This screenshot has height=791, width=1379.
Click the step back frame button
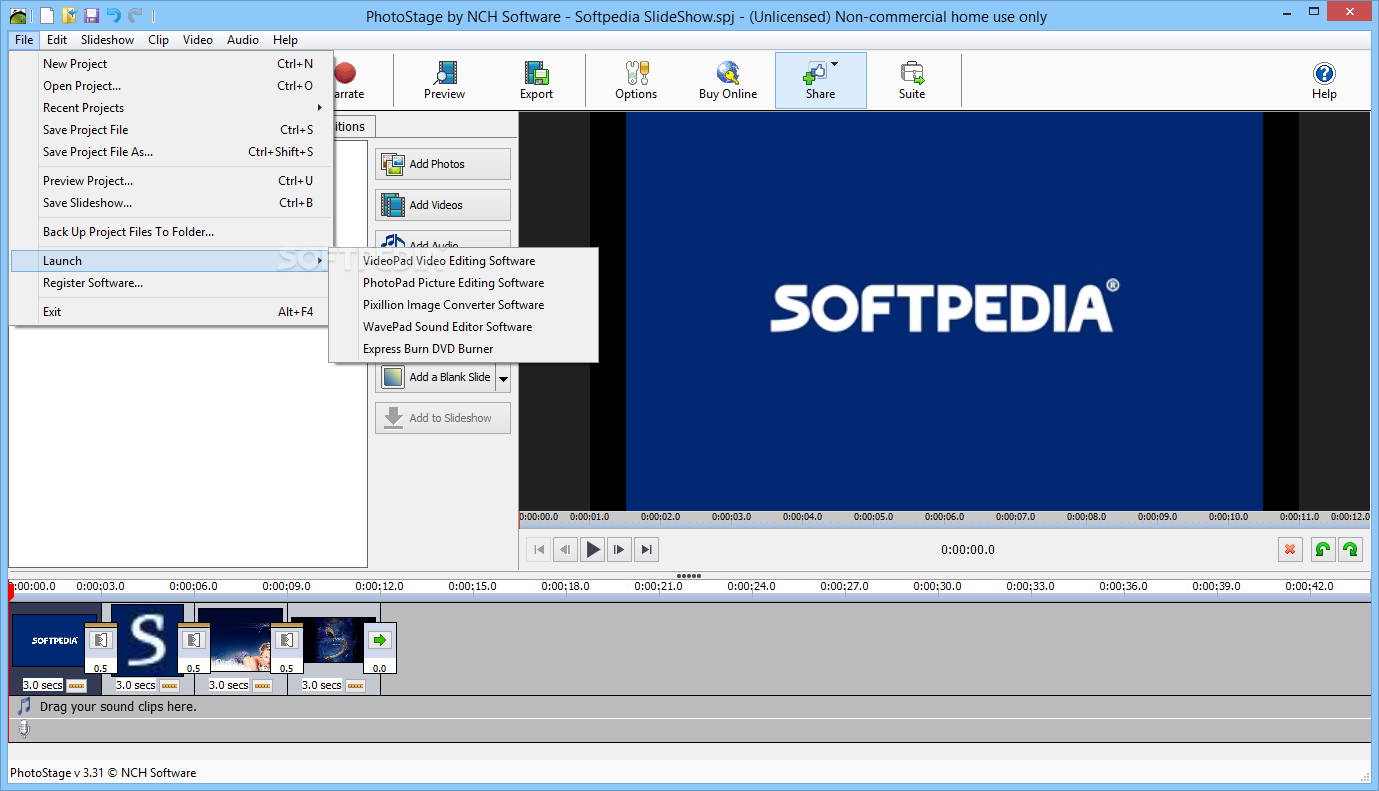click(565, 549)
